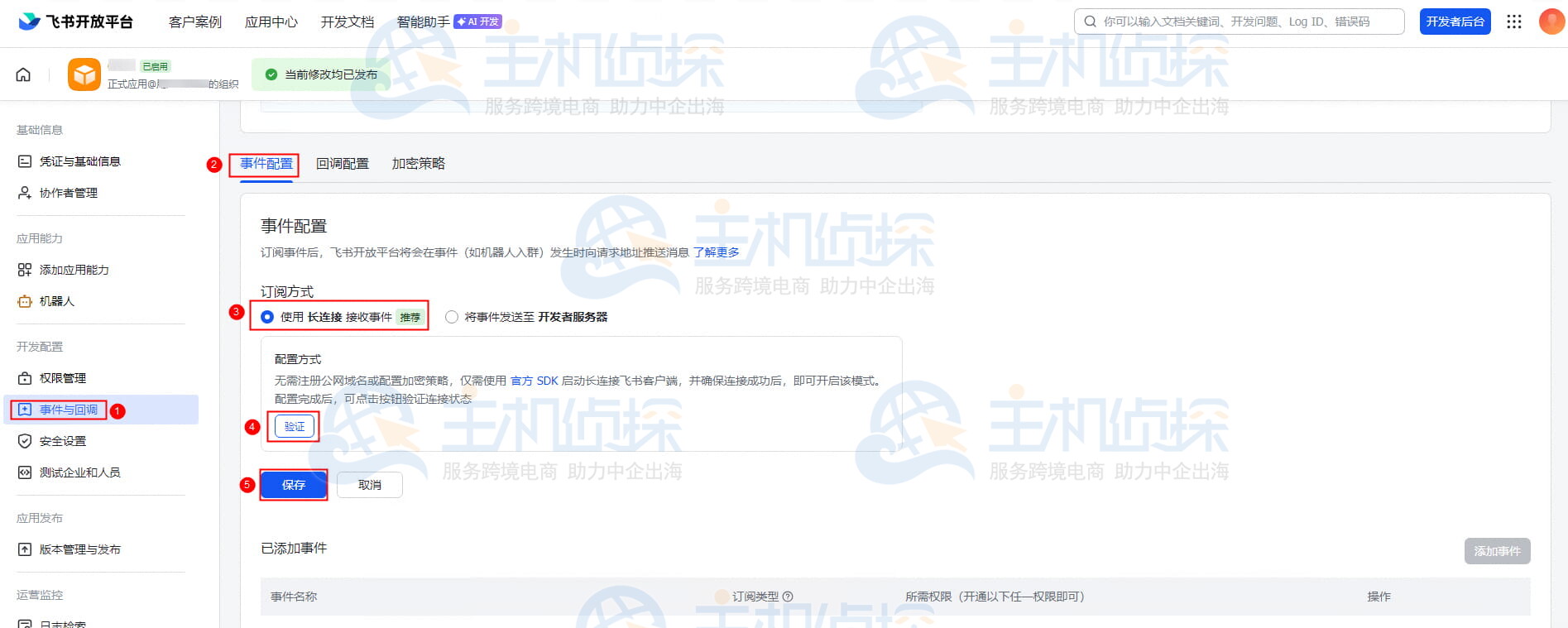Click the 操作 column header
Viewport: 1568px width, 628px height.
[x=1379, y=597]
